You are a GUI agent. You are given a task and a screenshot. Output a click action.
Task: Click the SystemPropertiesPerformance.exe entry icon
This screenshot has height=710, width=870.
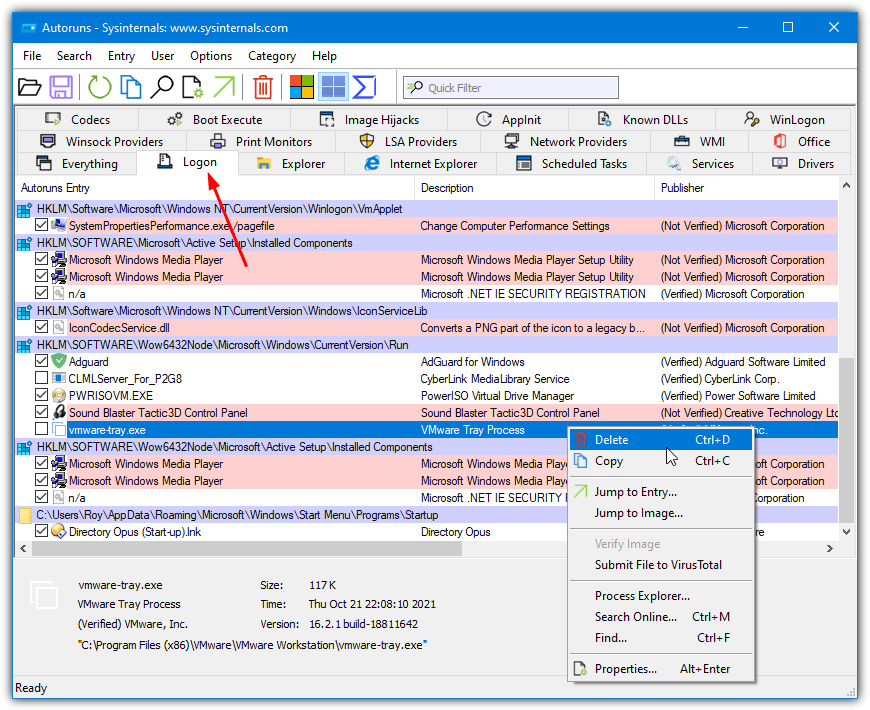[x=59, y=225]
